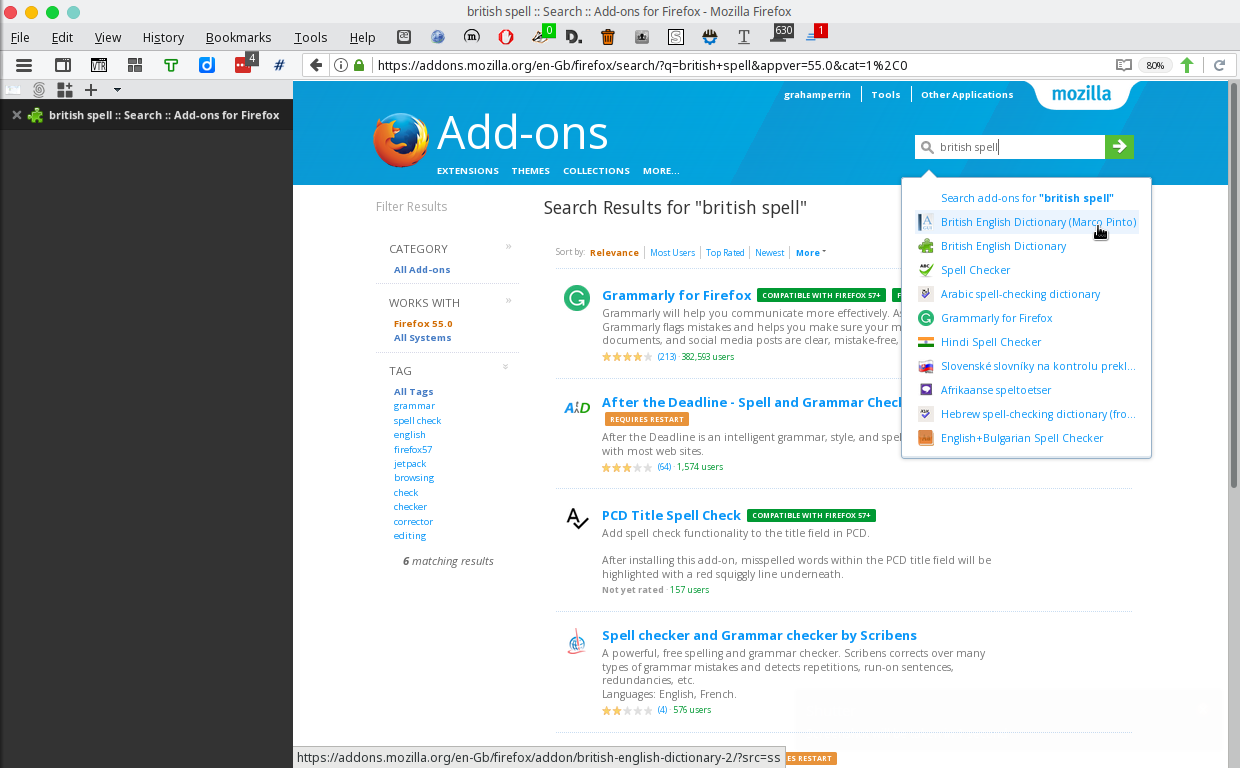The image size is (1240, 768).
Task: Select British English Dictionary (Marco Pinto) suggestion
Action: click(1026, 222)
